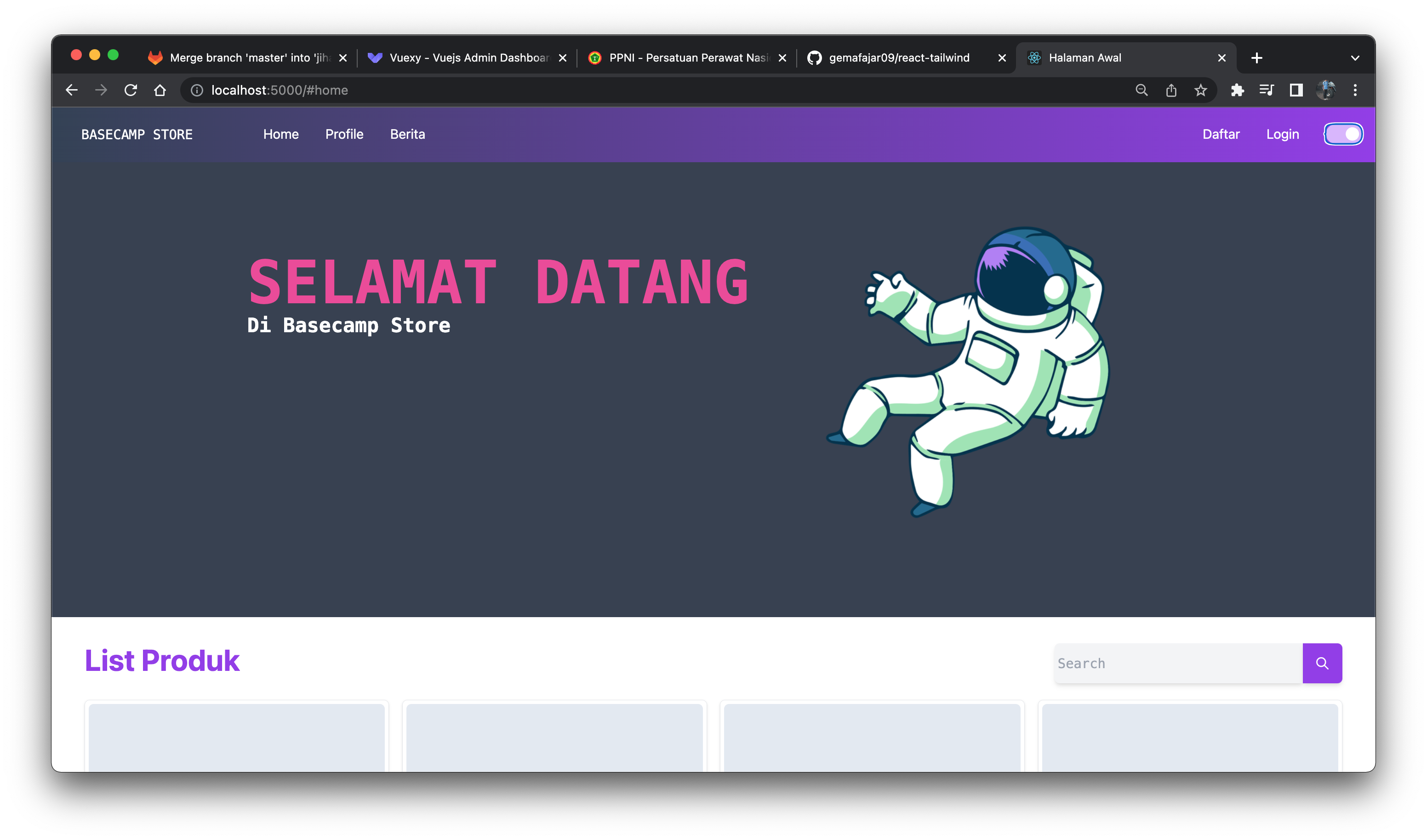
Task: Open Chrome's three-dot menu
Action: (x=1355, y=90)
